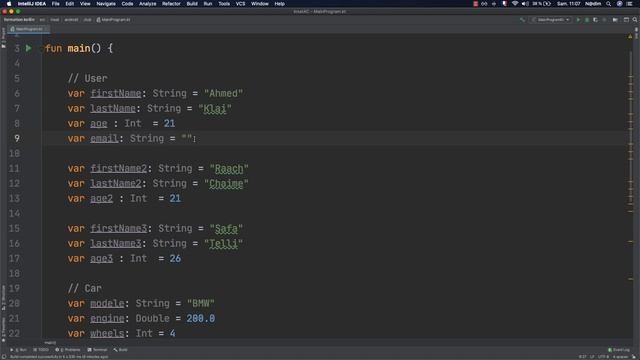
Task: Click the main() breadcrumb below editor
Action: (50, 343)
